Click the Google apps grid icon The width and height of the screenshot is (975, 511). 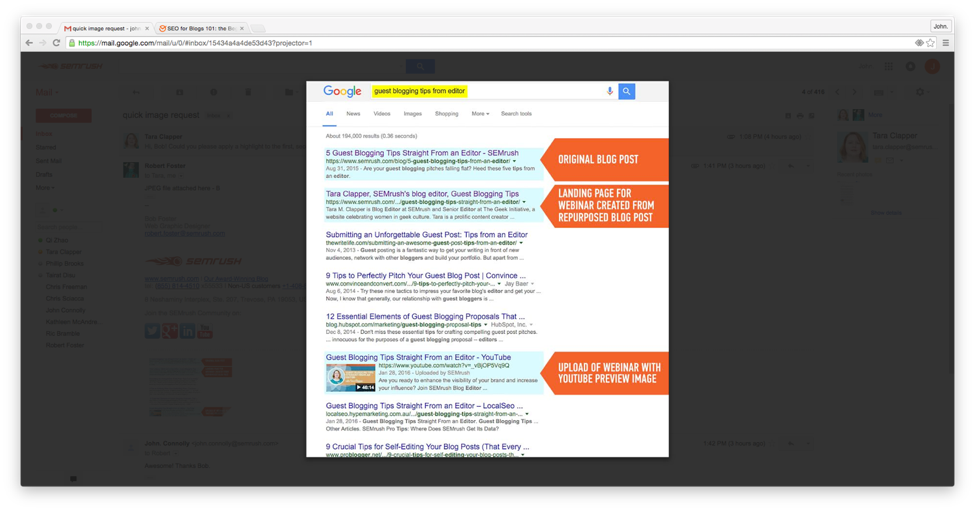[x=889, y=66]
